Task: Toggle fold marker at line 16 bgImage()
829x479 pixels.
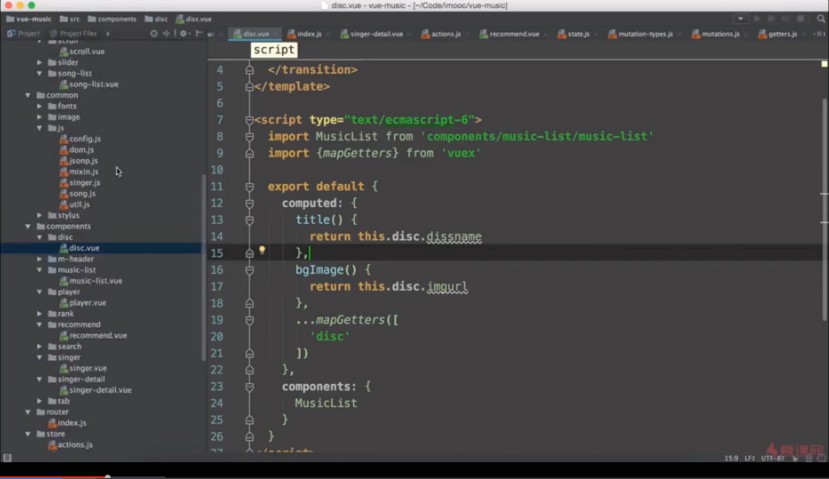Action: [x=250, y=270]
